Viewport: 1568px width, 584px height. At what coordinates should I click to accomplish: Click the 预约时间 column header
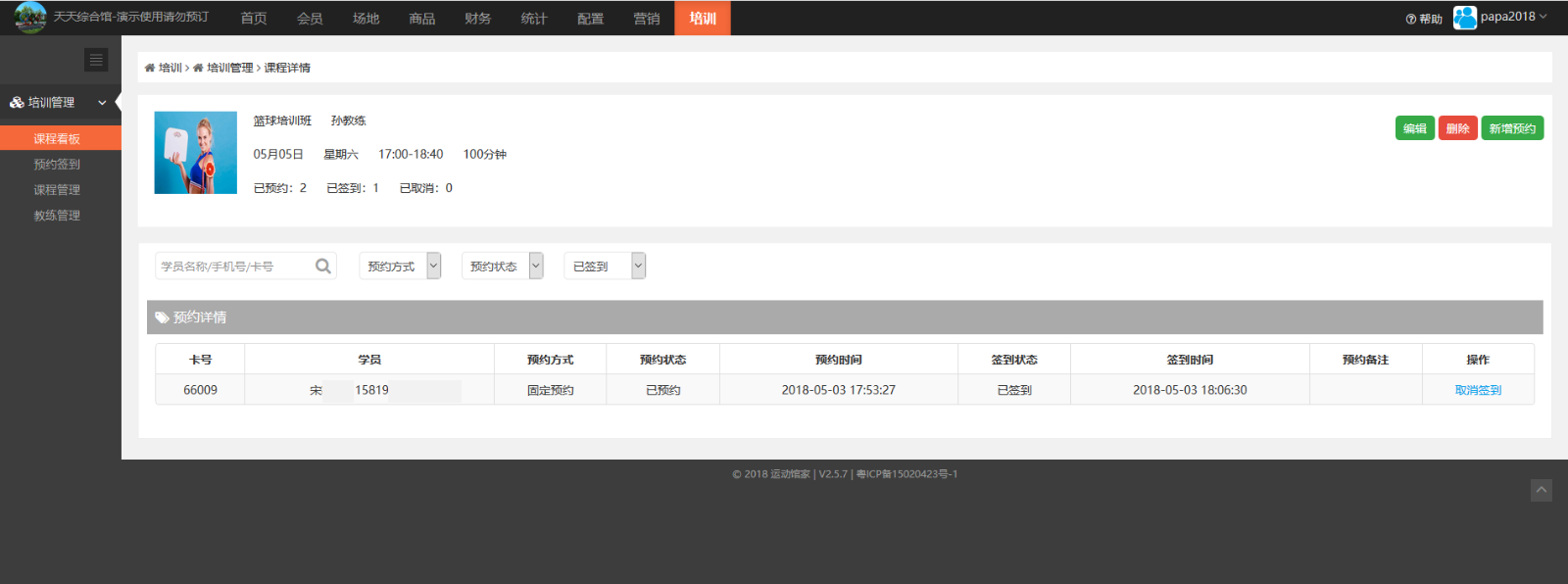pyautogui.click(x=839, y=360)
